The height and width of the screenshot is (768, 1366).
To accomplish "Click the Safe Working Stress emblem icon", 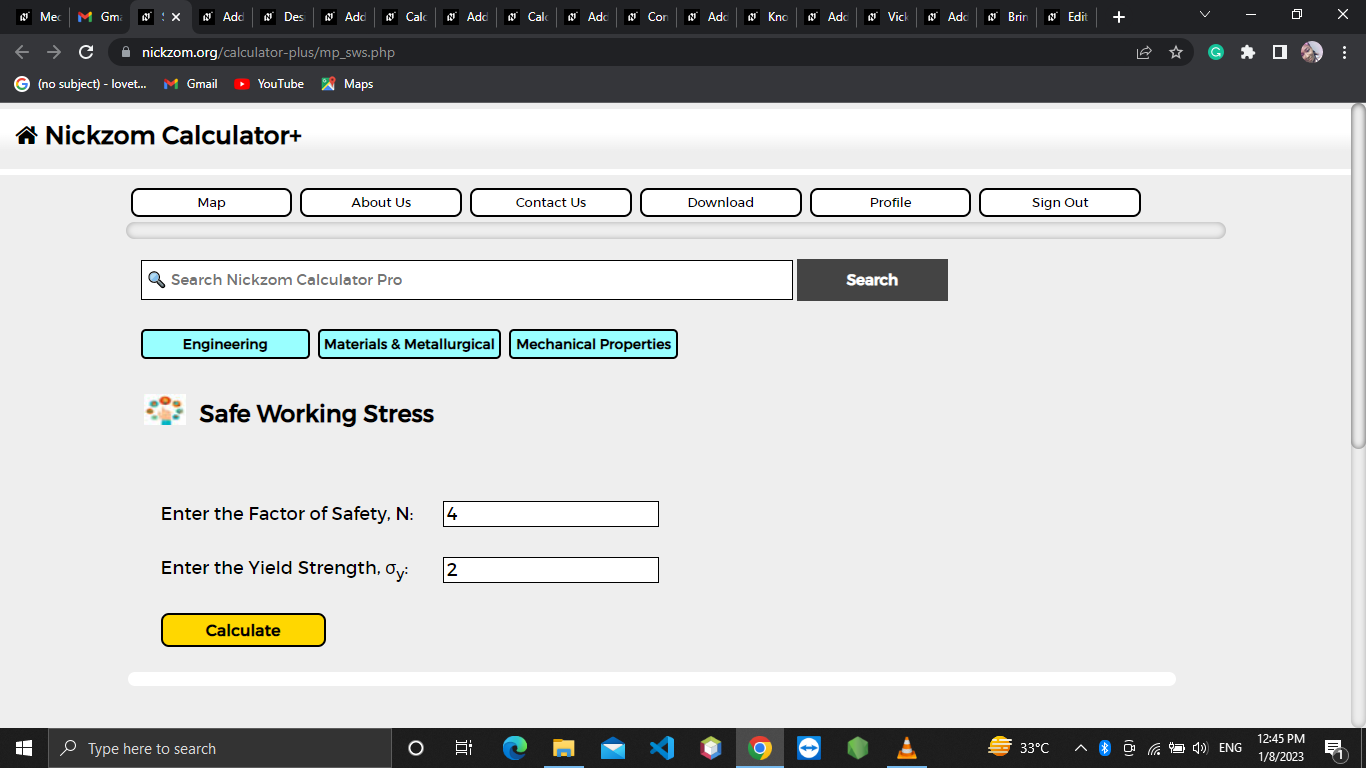I will point(165,411).
